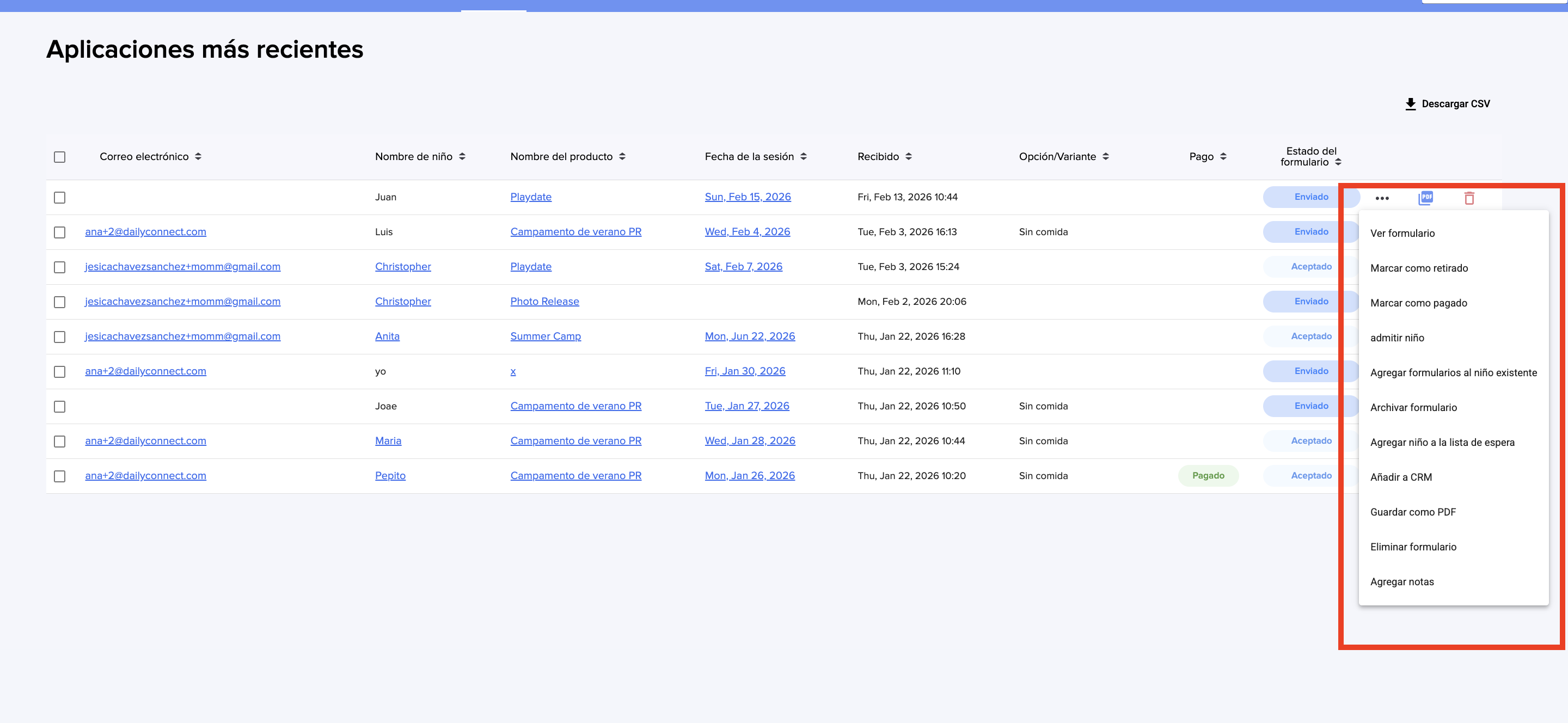Open the Summer Camp product link
The width and height of the screenshot is (1568, 723).
coord(545,336)
